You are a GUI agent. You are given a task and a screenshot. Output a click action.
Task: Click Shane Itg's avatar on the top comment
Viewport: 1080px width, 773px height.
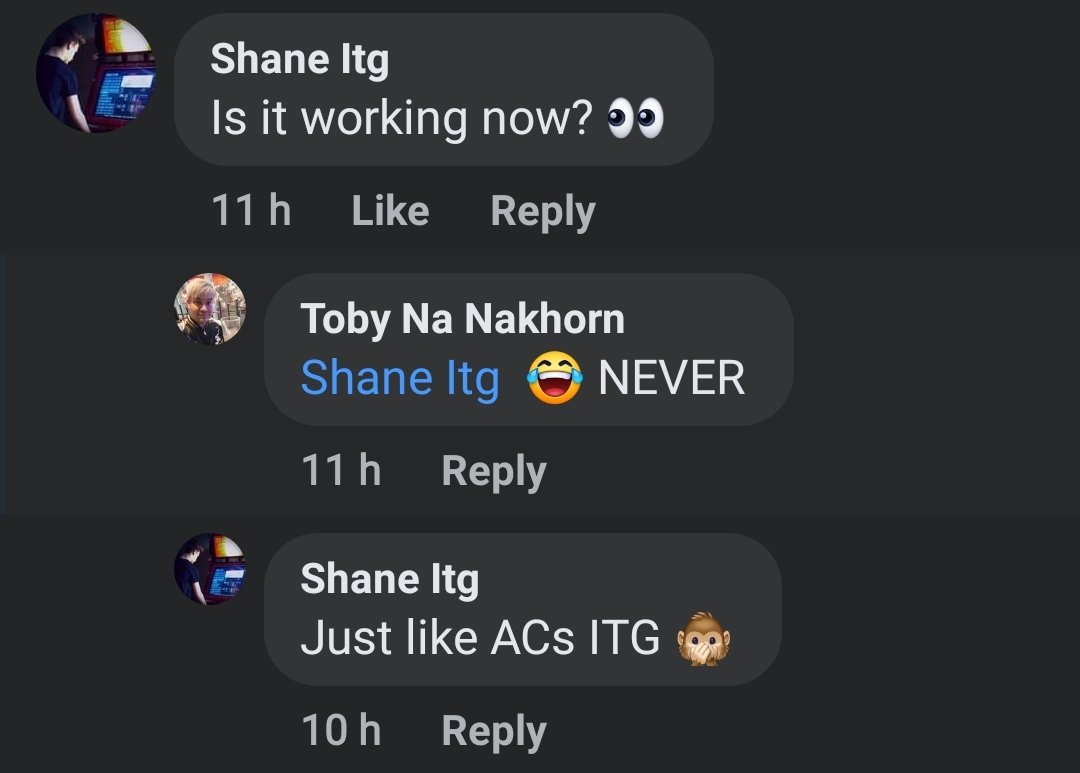pyautogui.click(x=96, y=75)
